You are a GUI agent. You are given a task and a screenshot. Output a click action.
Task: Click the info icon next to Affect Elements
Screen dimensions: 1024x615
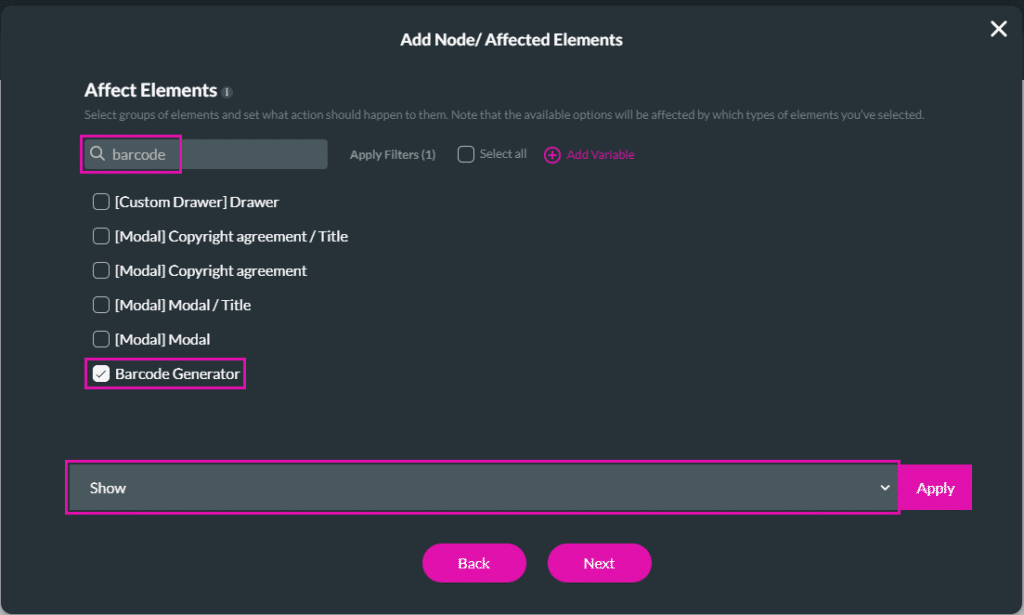coord(226,91)
